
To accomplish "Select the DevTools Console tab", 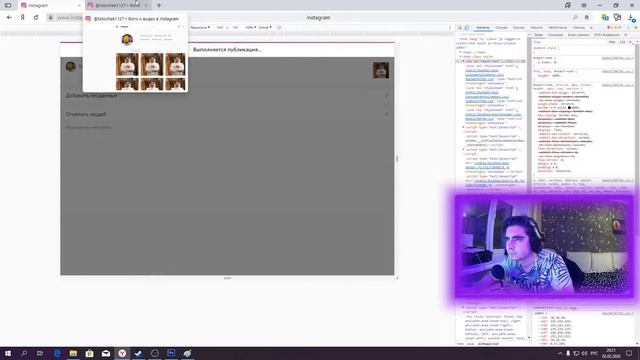I will [501, 27].
